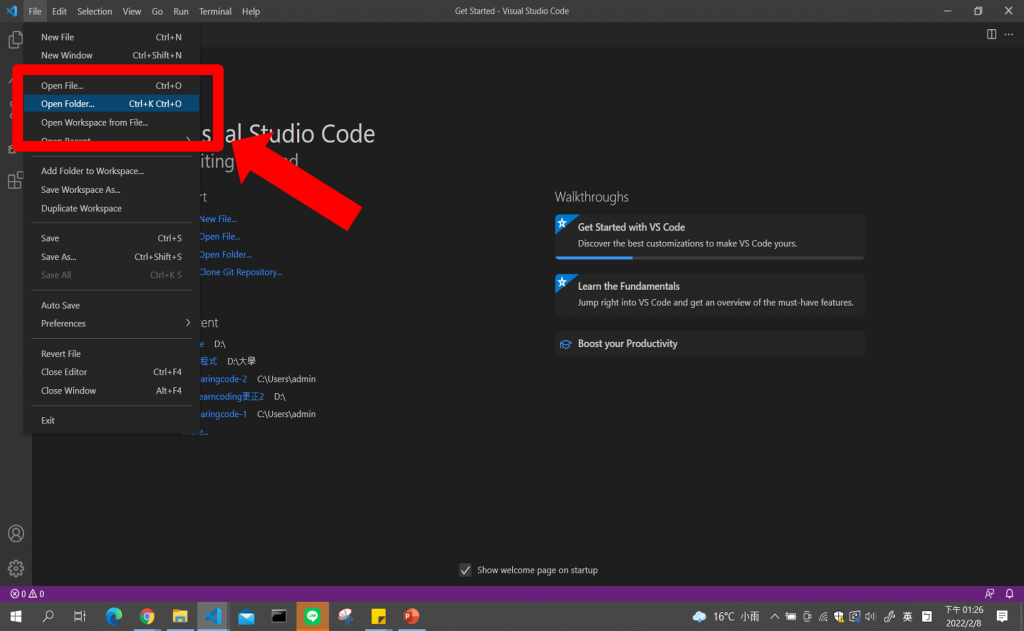Select Open Workspace from File...
The width and height of the screenshot is (1024, 631).
(x=111, y=122)
